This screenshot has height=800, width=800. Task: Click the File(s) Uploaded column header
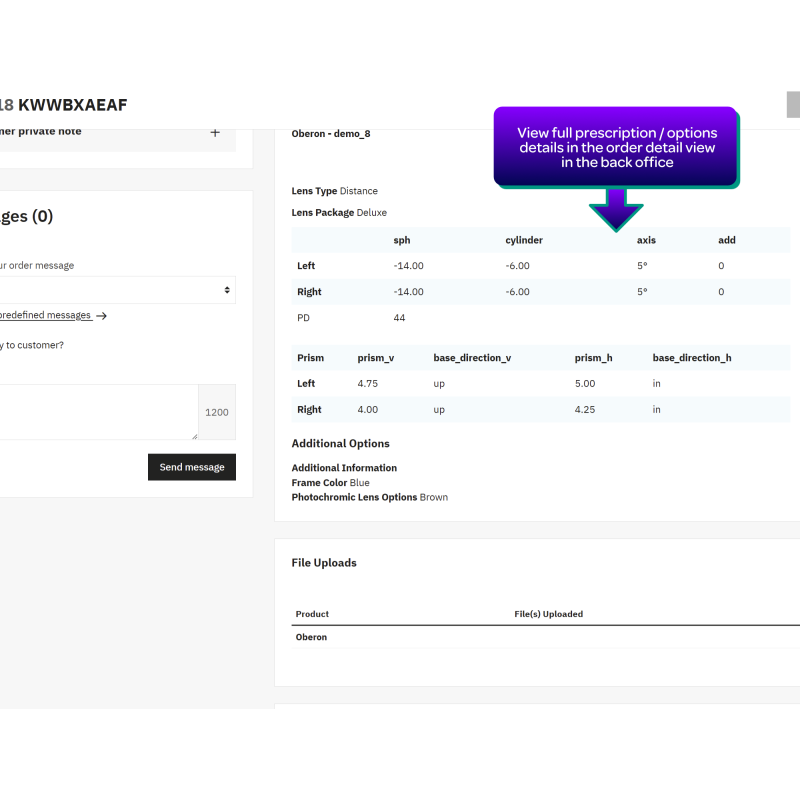[x=548, y=614]
